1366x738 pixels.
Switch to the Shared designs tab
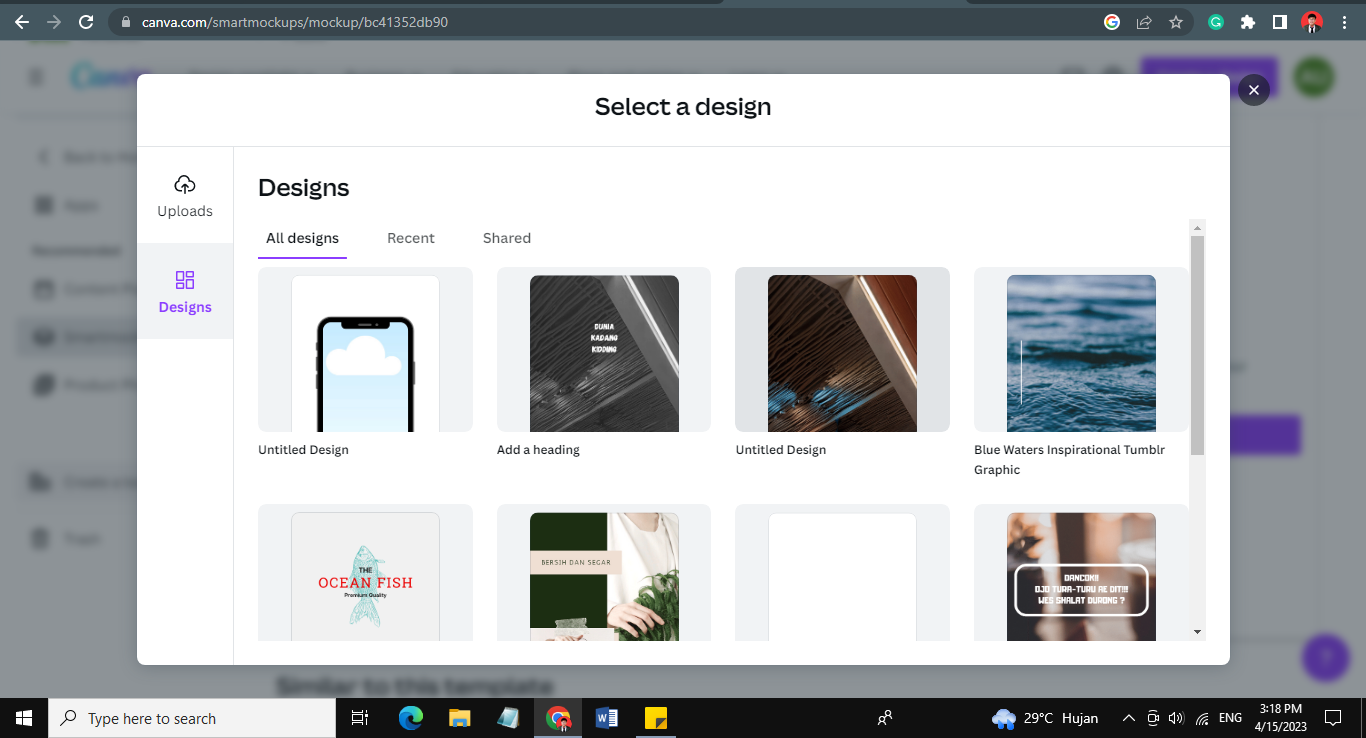506,238
